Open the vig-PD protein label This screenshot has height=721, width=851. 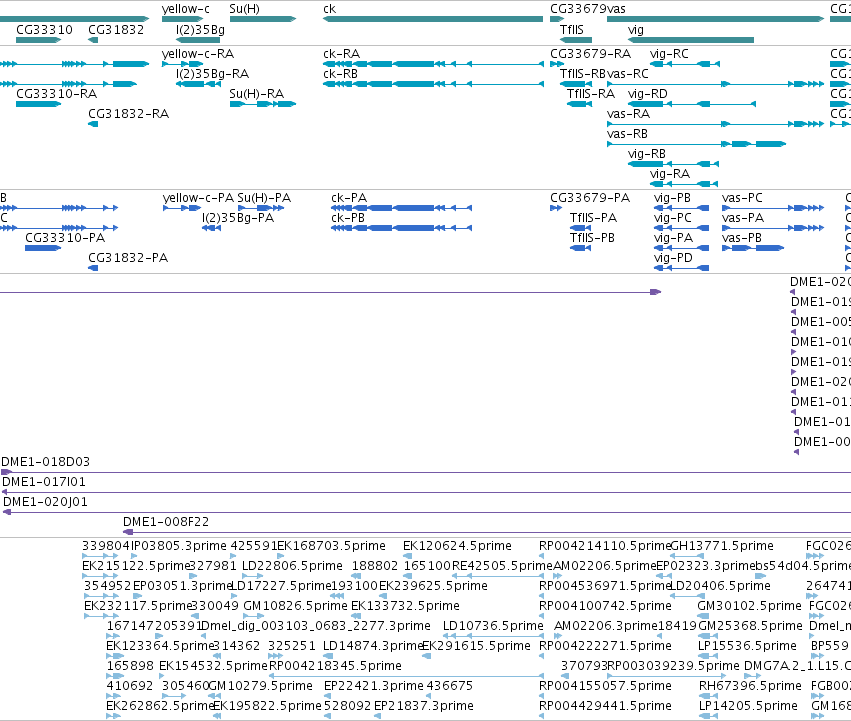673,259
